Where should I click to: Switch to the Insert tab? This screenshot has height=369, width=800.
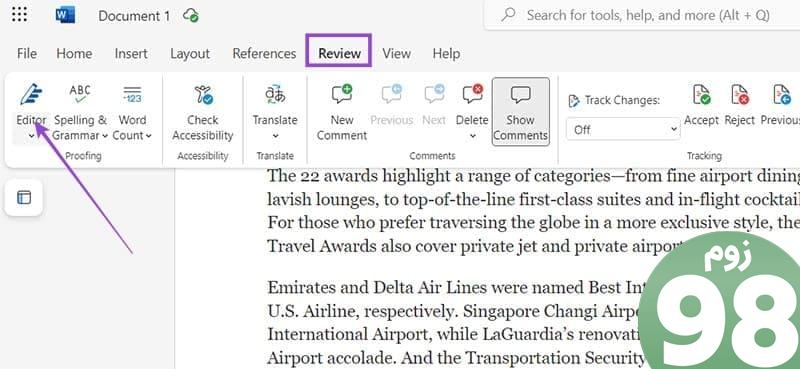131,54
